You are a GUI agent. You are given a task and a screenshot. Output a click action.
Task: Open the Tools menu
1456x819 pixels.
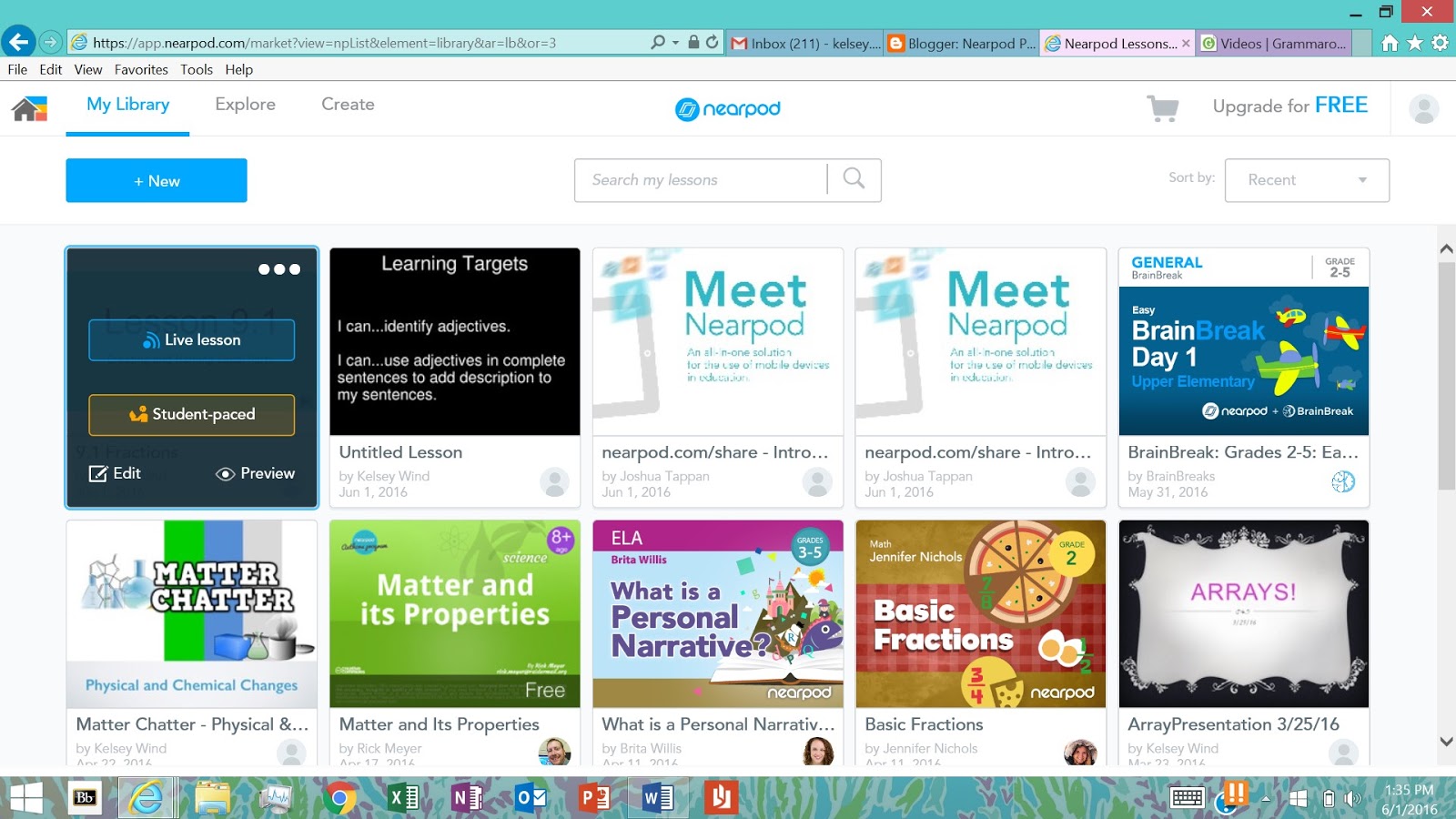coord(197,69)
